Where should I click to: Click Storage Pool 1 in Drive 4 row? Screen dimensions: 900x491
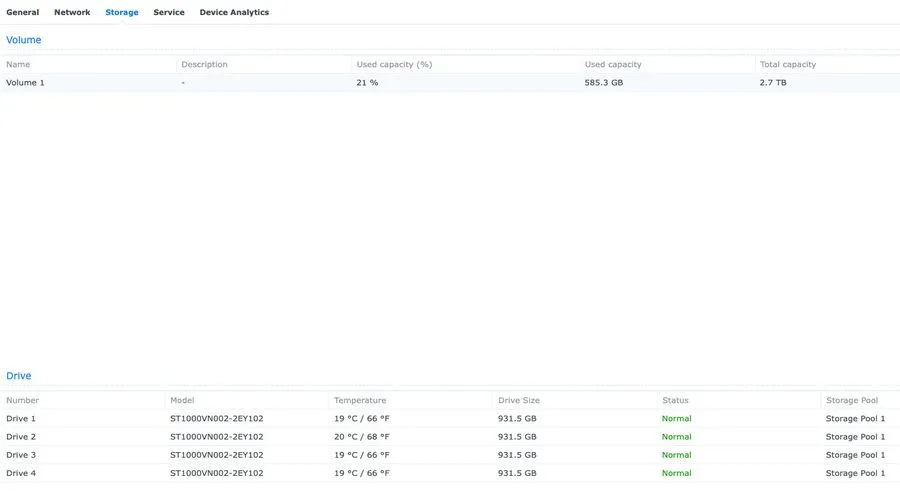855,473
